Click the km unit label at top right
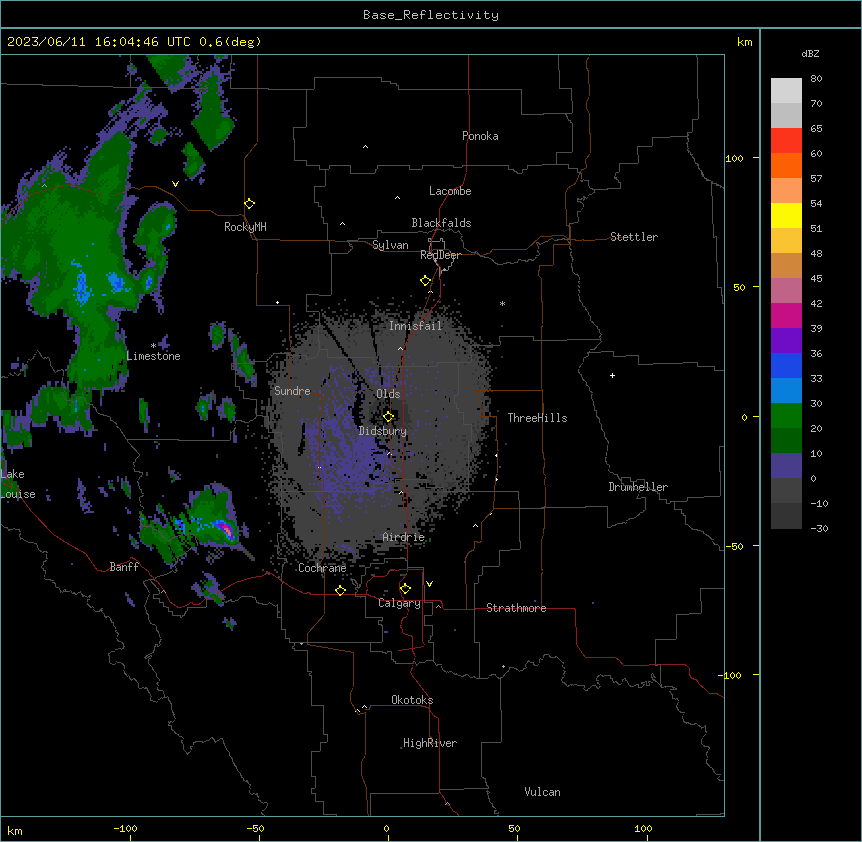 click(745, 42)
